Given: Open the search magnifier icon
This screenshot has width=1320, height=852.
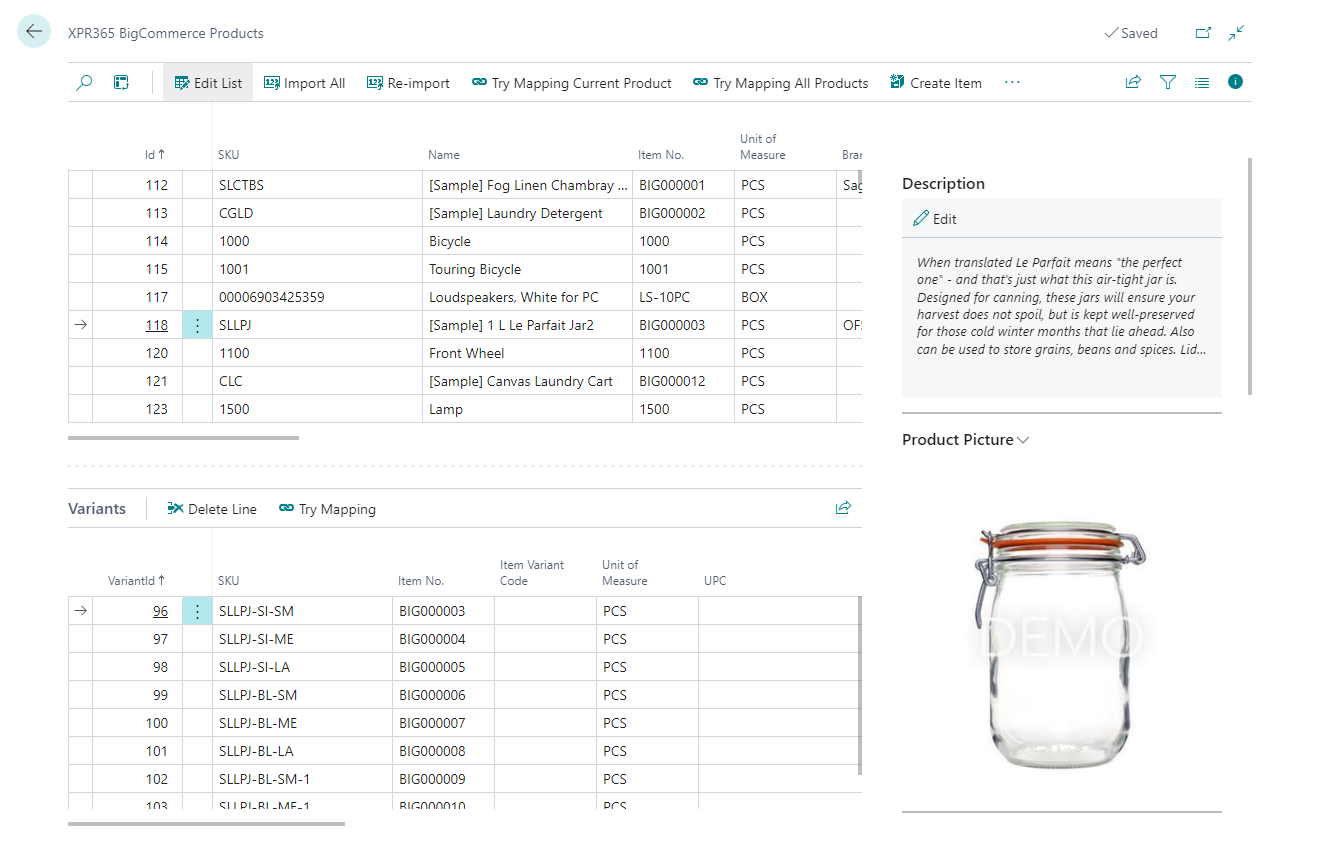Looking at the screenshot, I should pyautogui.click(x=84, y=83).
